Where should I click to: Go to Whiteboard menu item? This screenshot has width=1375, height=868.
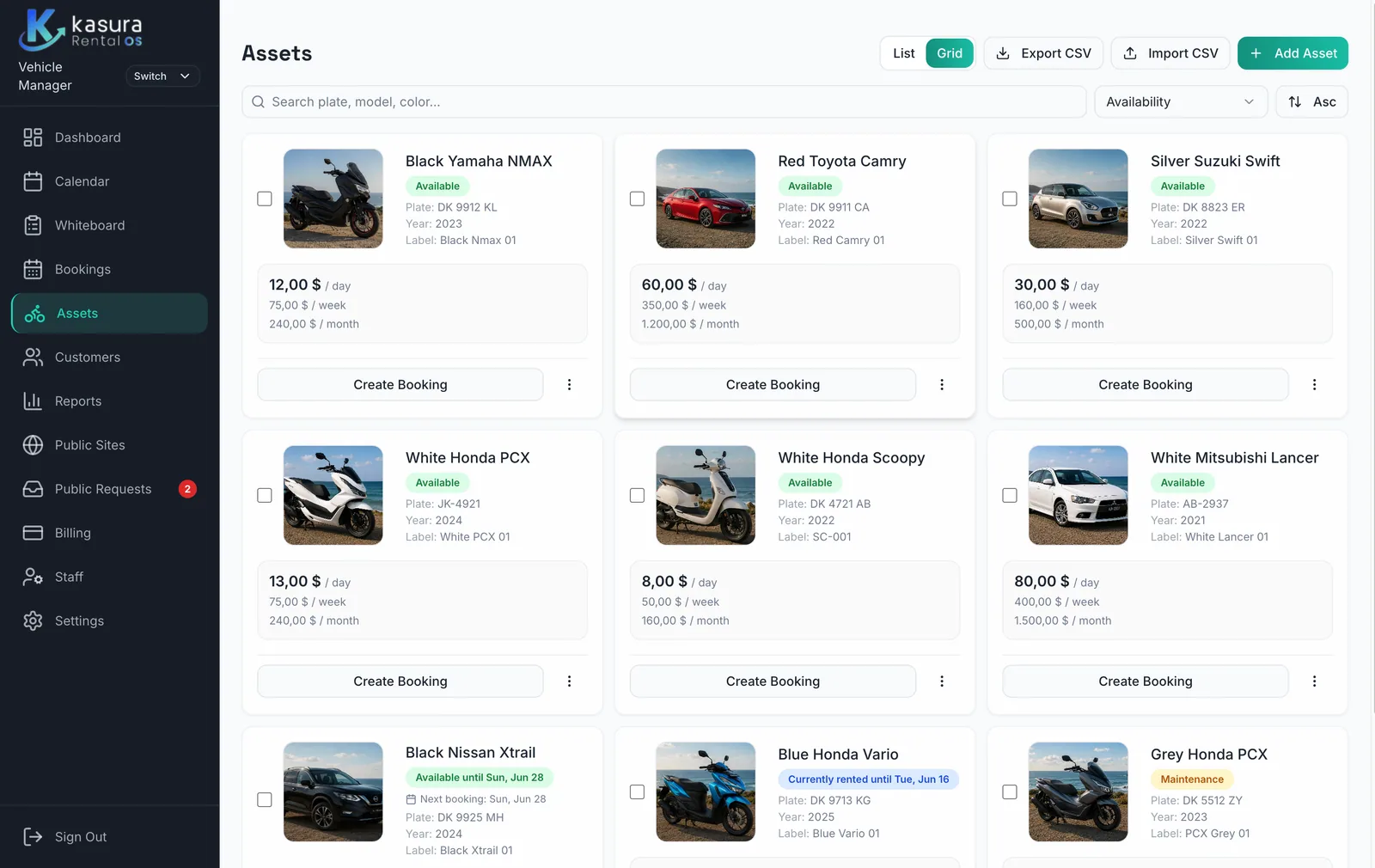(x=109, y=225)
